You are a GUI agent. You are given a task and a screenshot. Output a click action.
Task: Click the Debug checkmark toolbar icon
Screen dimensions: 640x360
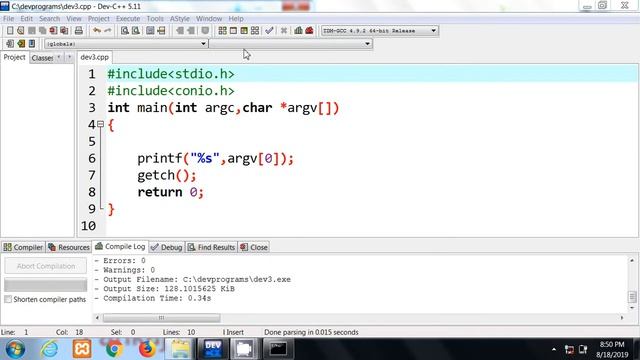coord(269,31)
